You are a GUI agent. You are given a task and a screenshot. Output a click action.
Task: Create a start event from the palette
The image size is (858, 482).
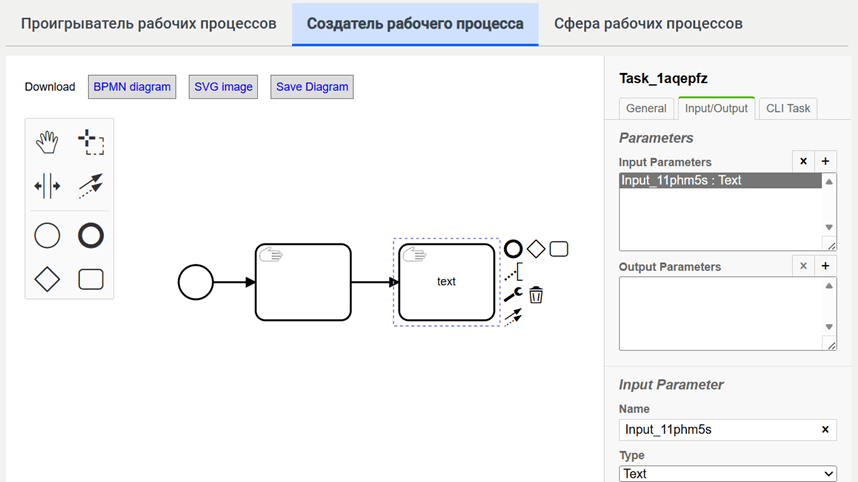47,236
